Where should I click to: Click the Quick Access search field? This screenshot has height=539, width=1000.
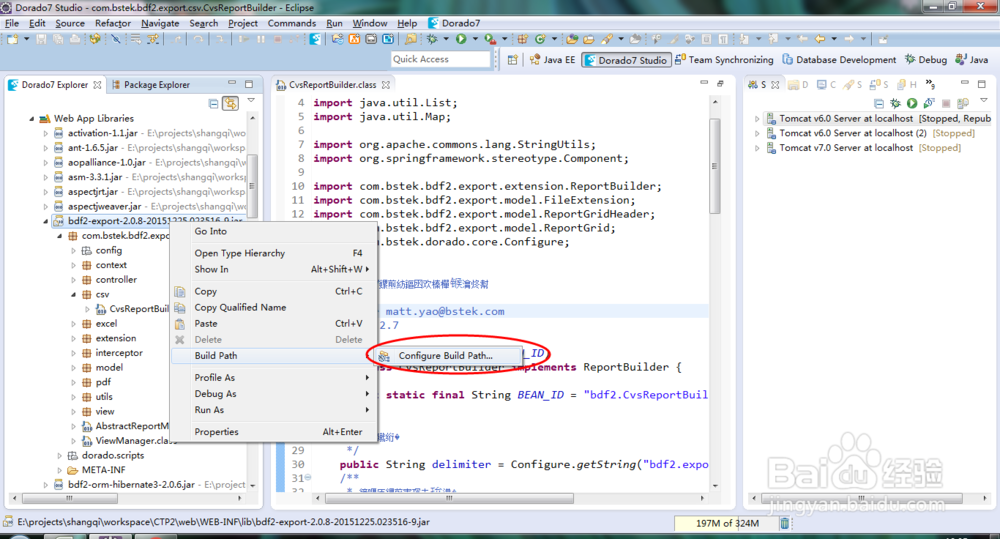(x=441, y=59)
